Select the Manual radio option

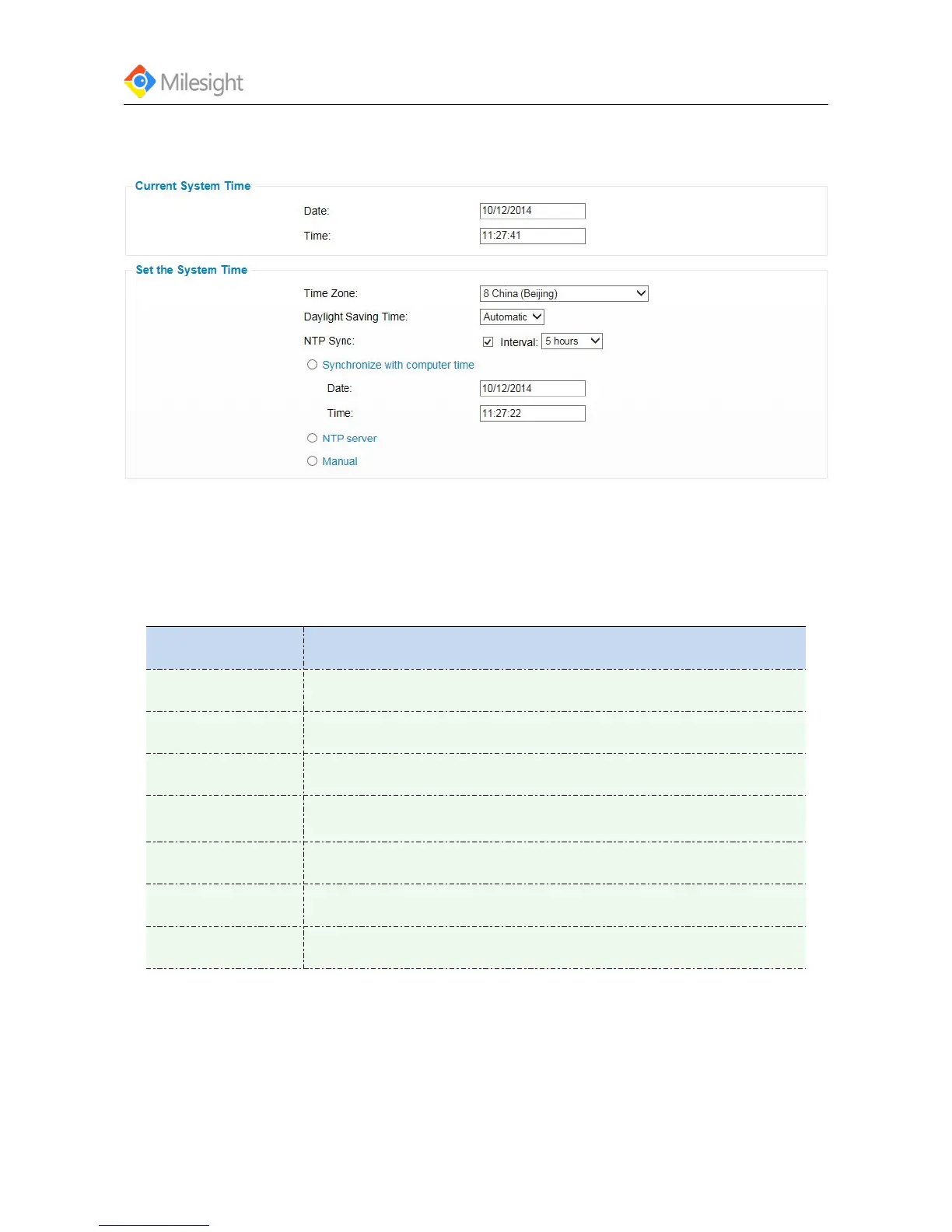click(312, 461)
